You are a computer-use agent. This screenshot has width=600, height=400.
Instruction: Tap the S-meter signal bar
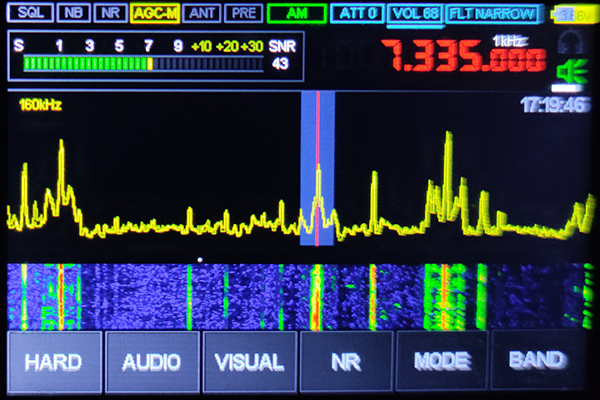point(143,64)
